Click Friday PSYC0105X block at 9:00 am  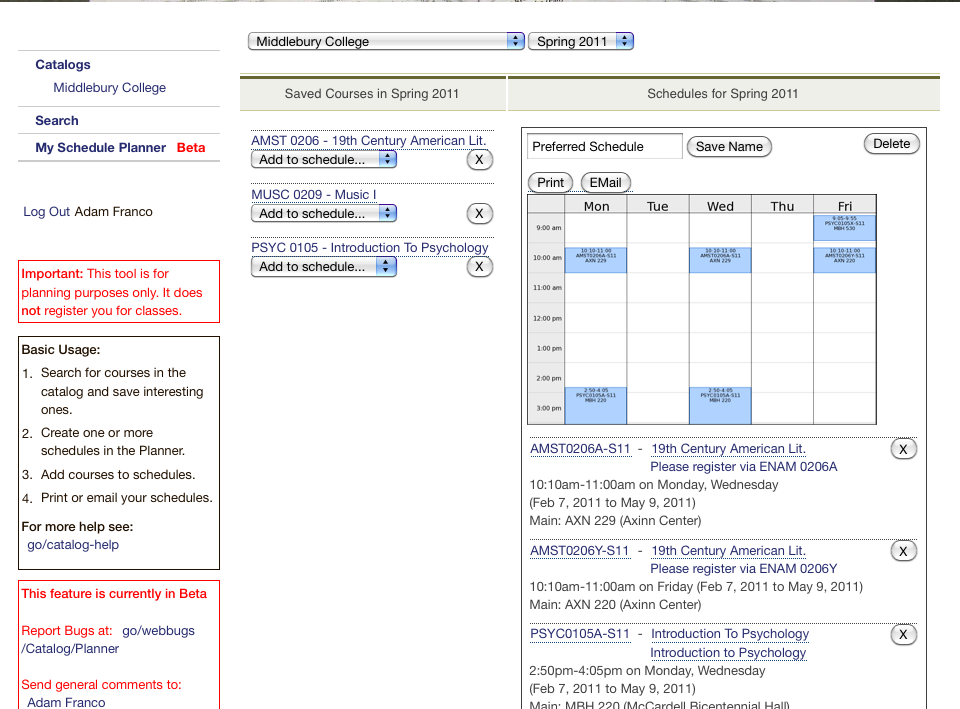pyautogui.click(x=844, y=228)
